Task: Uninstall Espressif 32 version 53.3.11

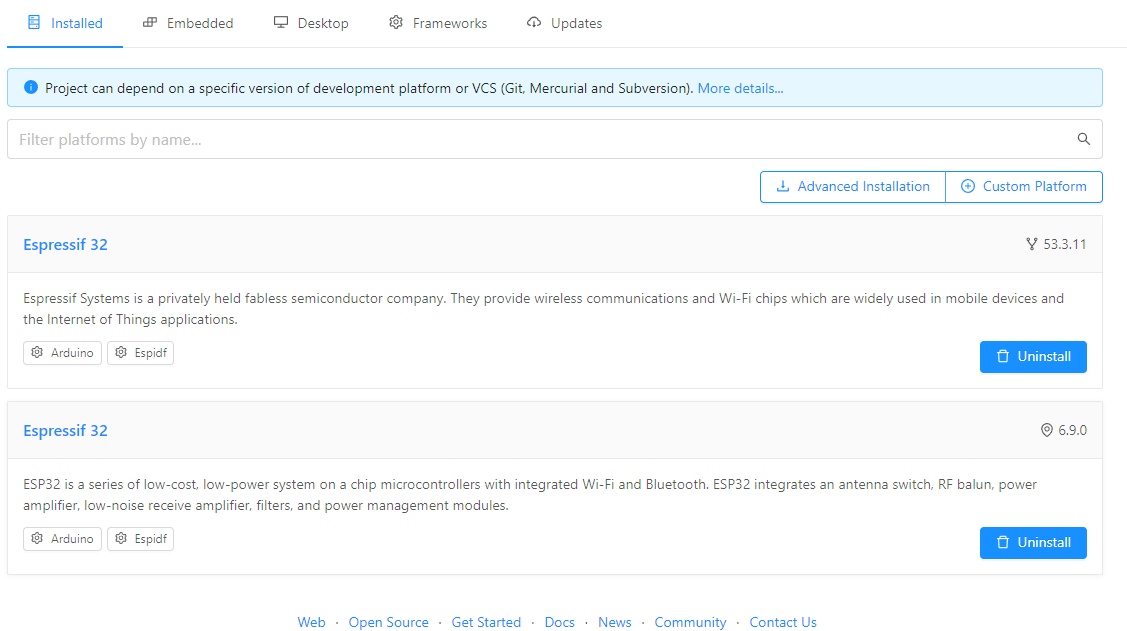Action: coord(1033,356)
